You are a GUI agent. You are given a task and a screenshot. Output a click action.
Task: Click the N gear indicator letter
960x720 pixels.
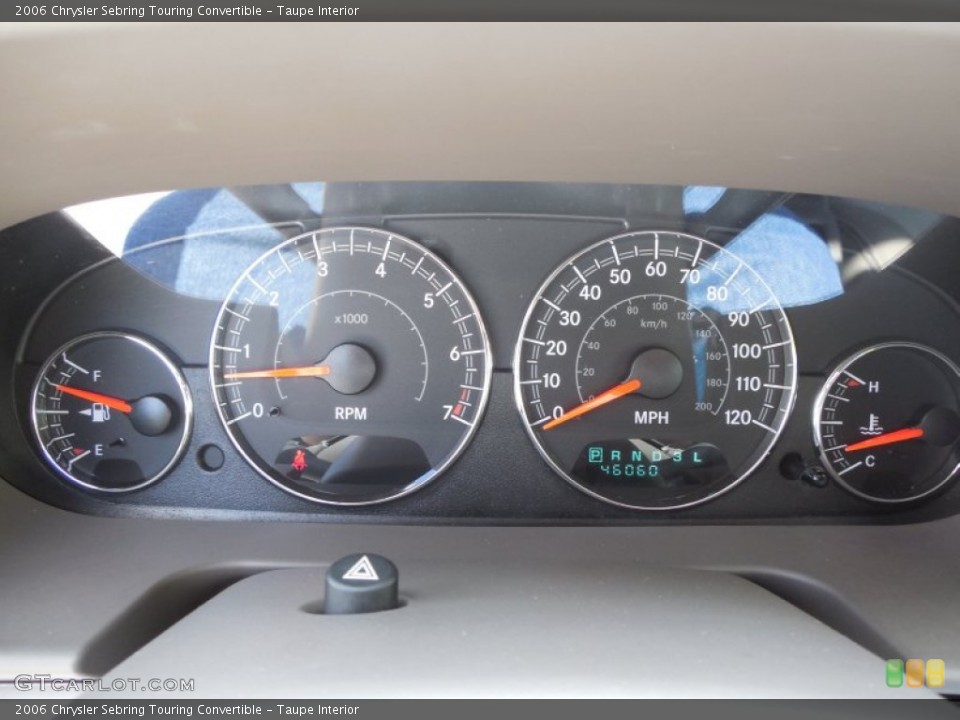pyautogui.click(x=636, y=456)
